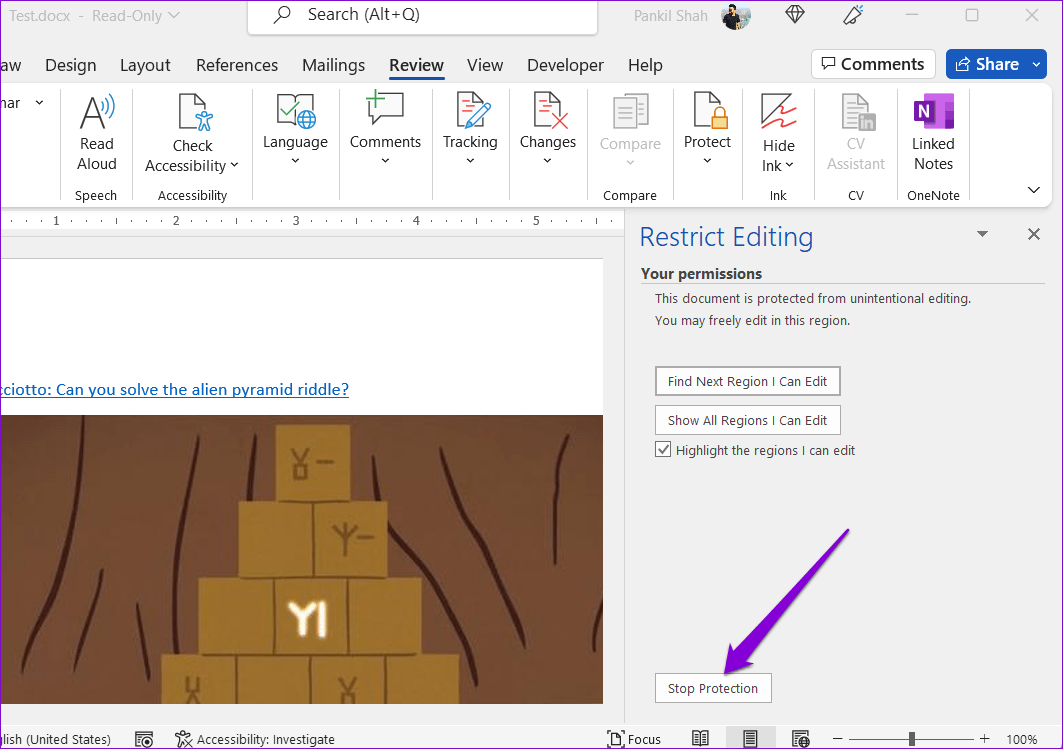This screenshot has width=1063, height=749.
Task: Click the Changes icon in ribbon
Action: pyautogui.click(x=547, y=111)
